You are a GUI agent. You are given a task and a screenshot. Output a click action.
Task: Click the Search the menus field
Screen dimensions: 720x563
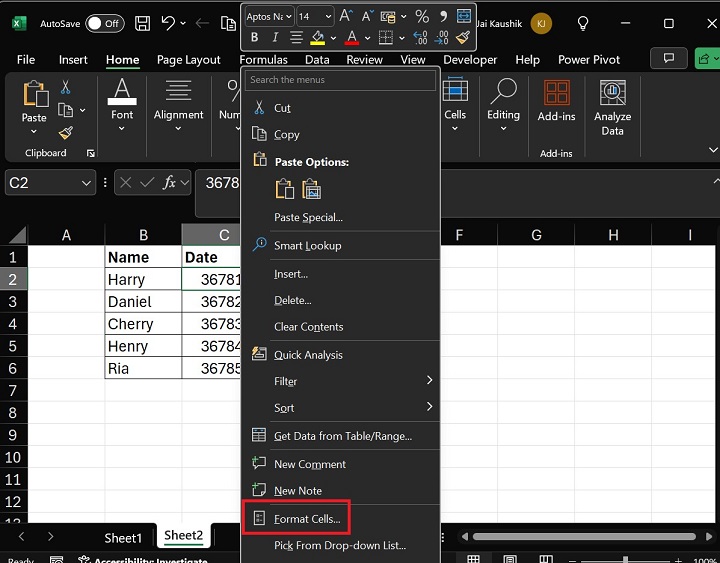(340, 80)
